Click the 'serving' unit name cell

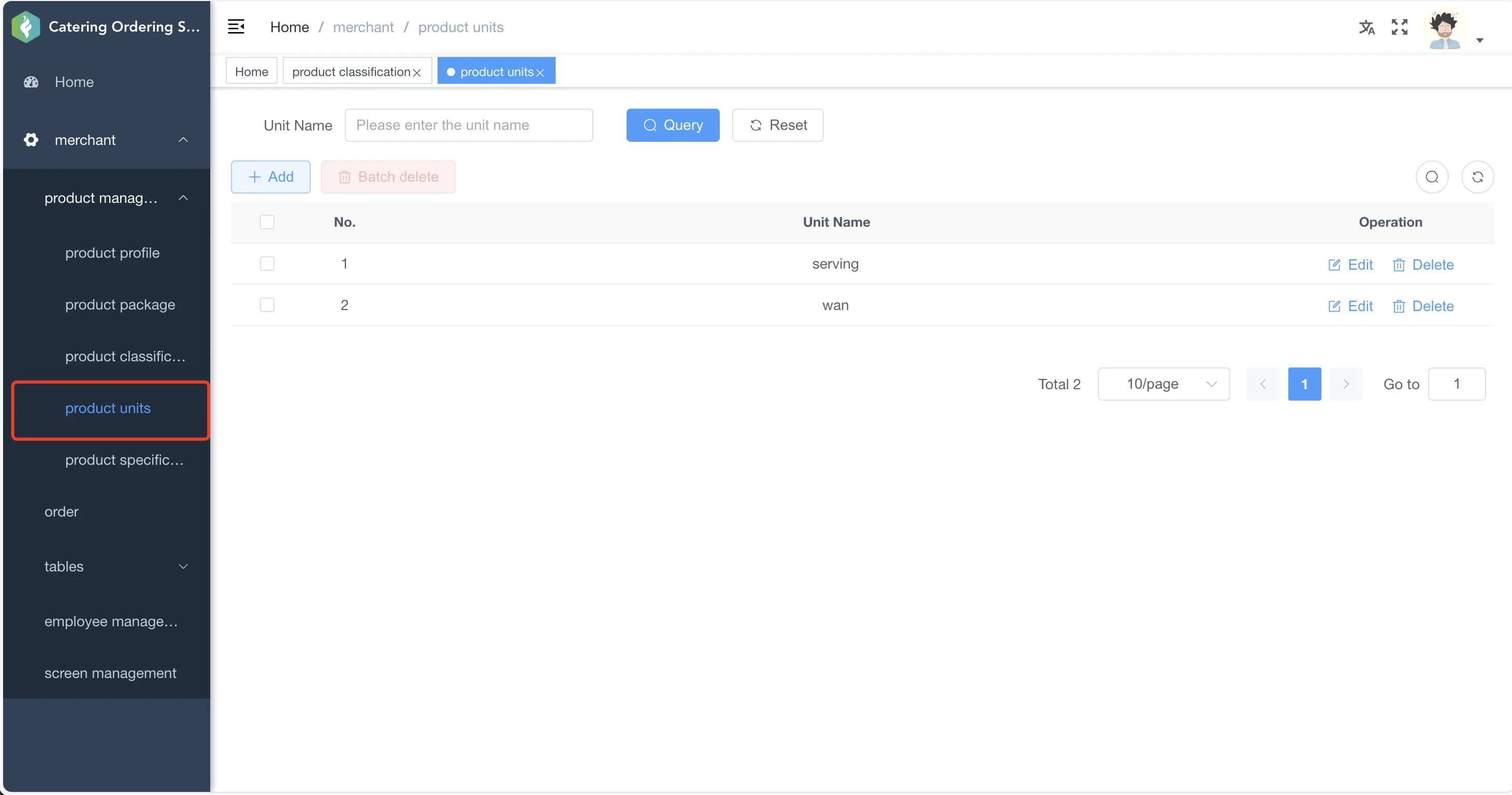(835, 264)
